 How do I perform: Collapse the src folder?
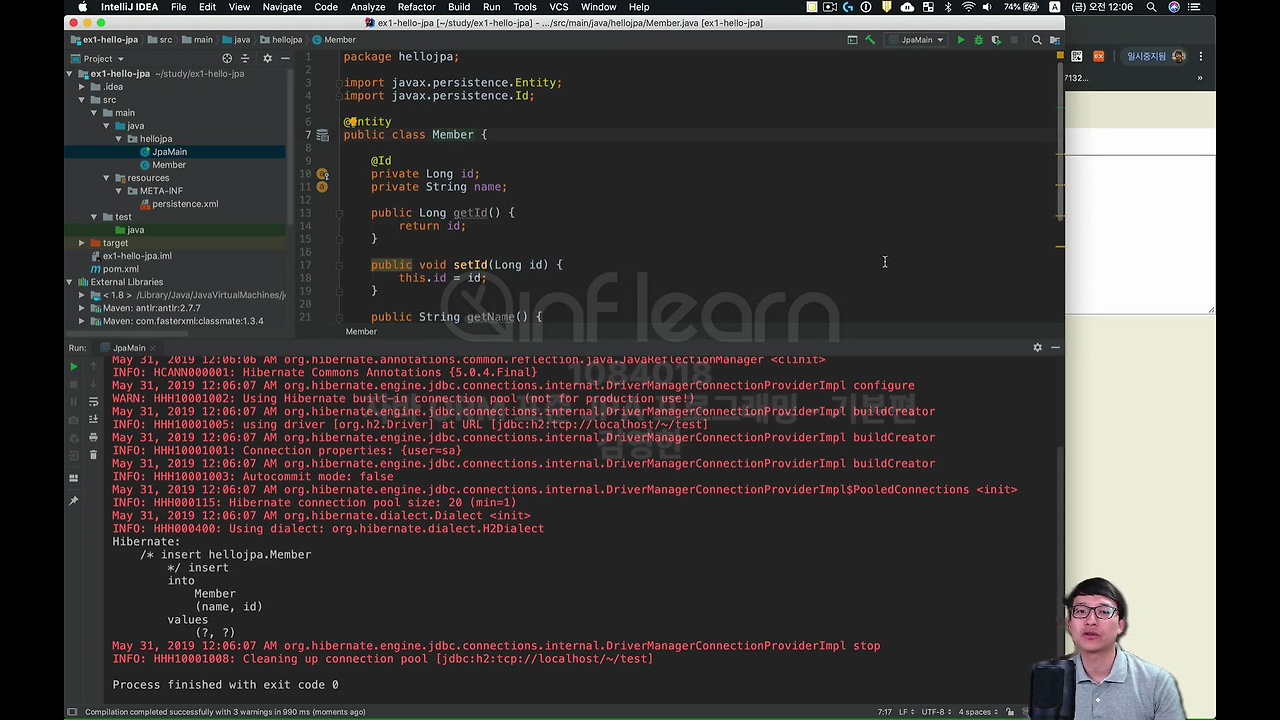tap(82, 100)
